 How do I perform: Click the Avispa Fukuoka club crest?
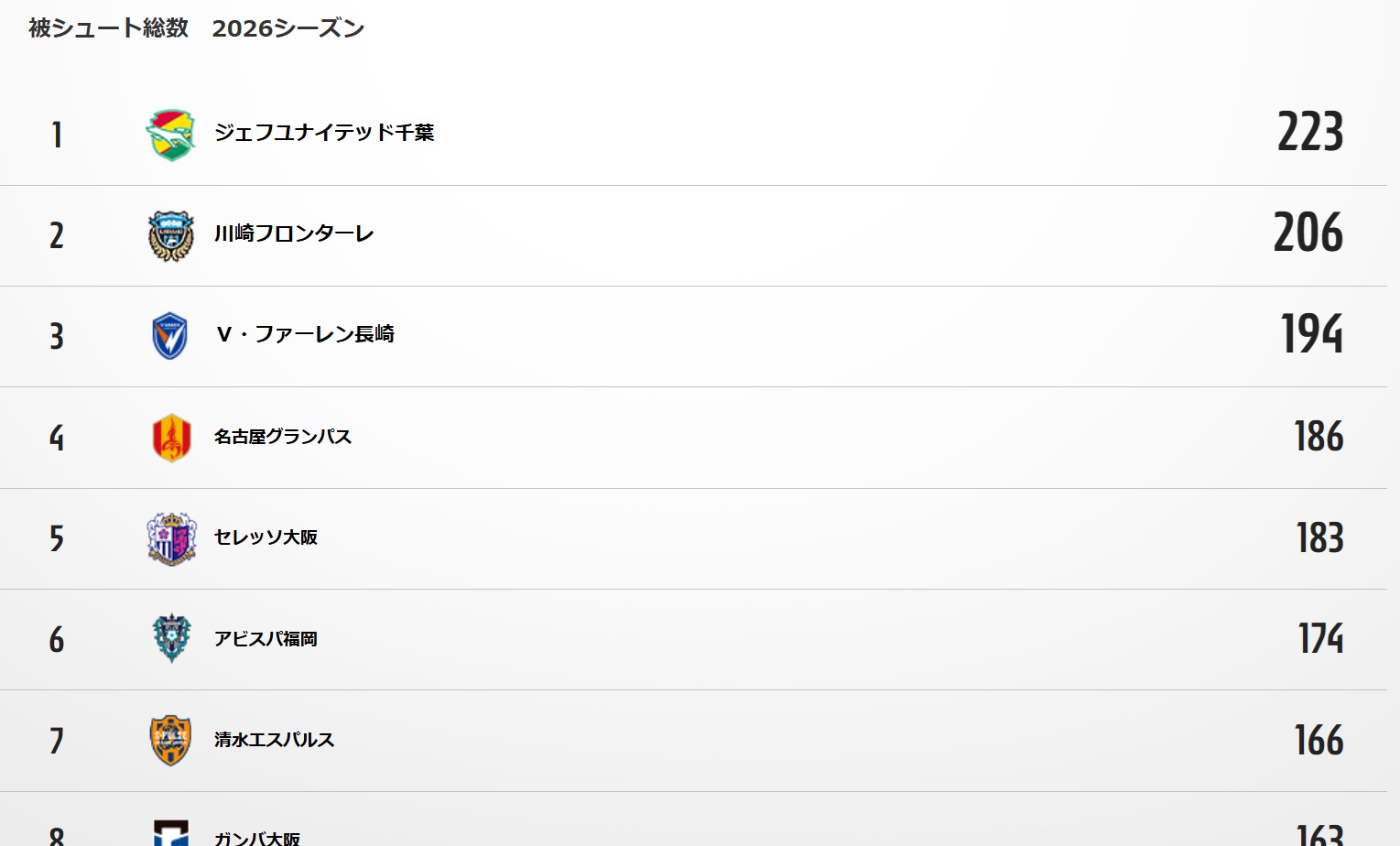[171, 639]
